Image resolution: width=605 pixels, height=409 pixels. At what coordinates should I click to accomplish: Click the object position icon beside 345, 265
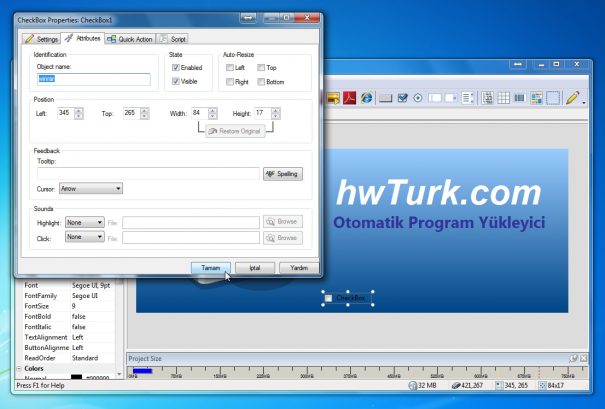click(499, 385)
